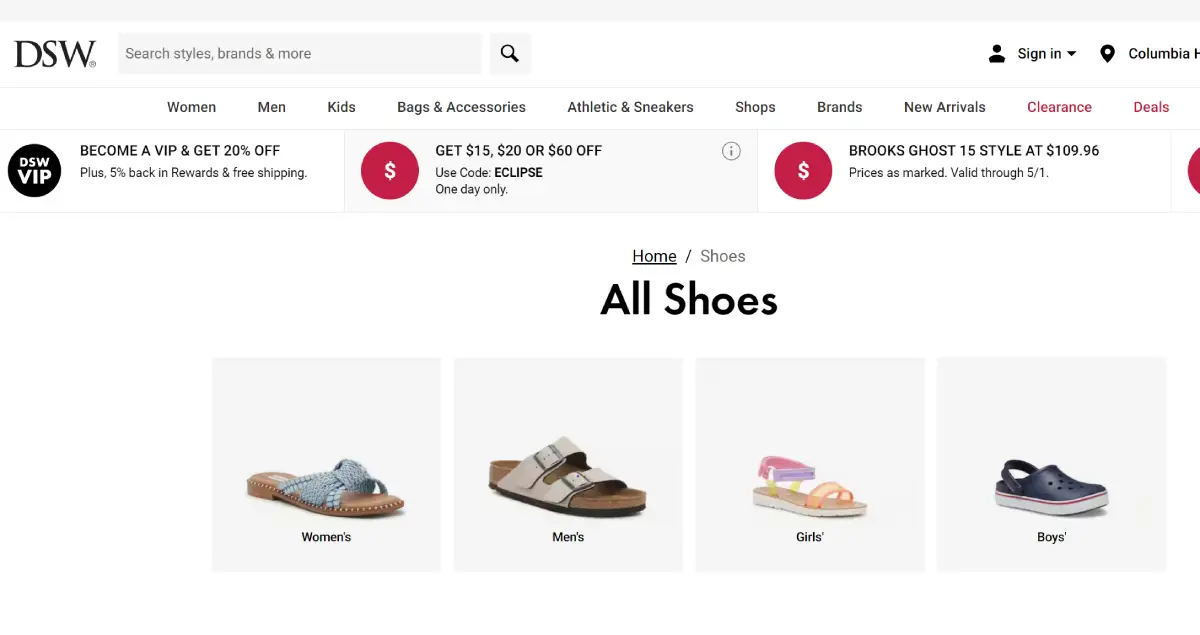This screenshot has width=1200, height=635.
Task: Click the DSW logo
Action: tap(54, 53)
